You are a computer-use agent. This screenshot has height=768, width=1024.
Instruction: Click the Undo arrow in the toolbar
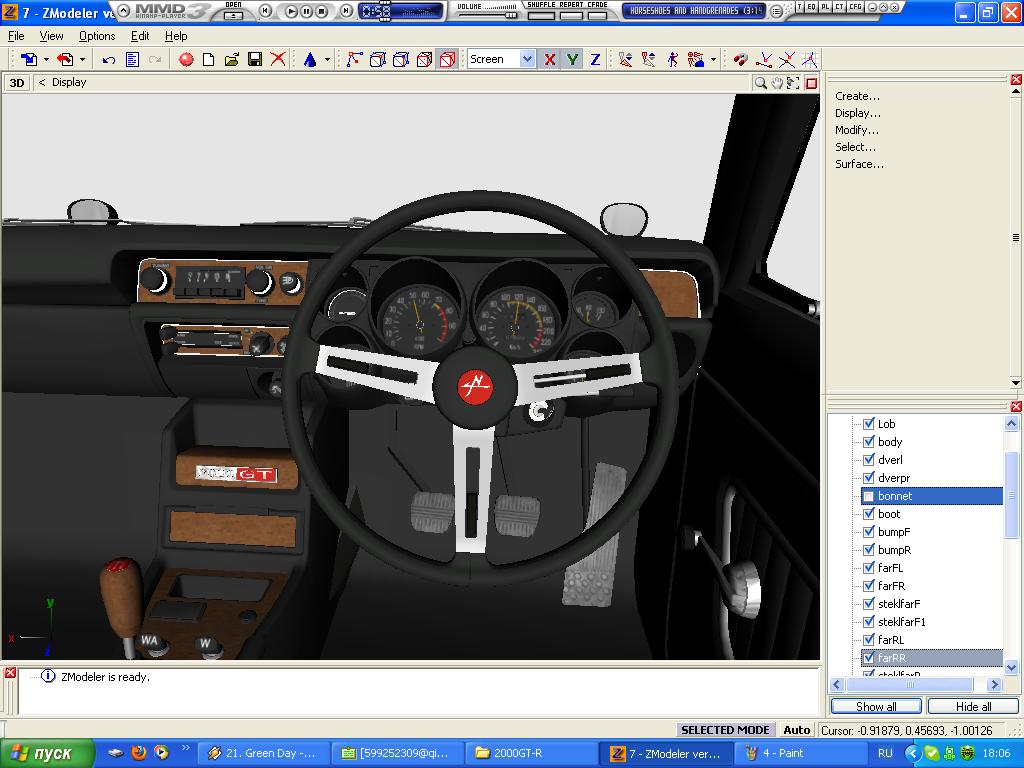coord(109,60)
